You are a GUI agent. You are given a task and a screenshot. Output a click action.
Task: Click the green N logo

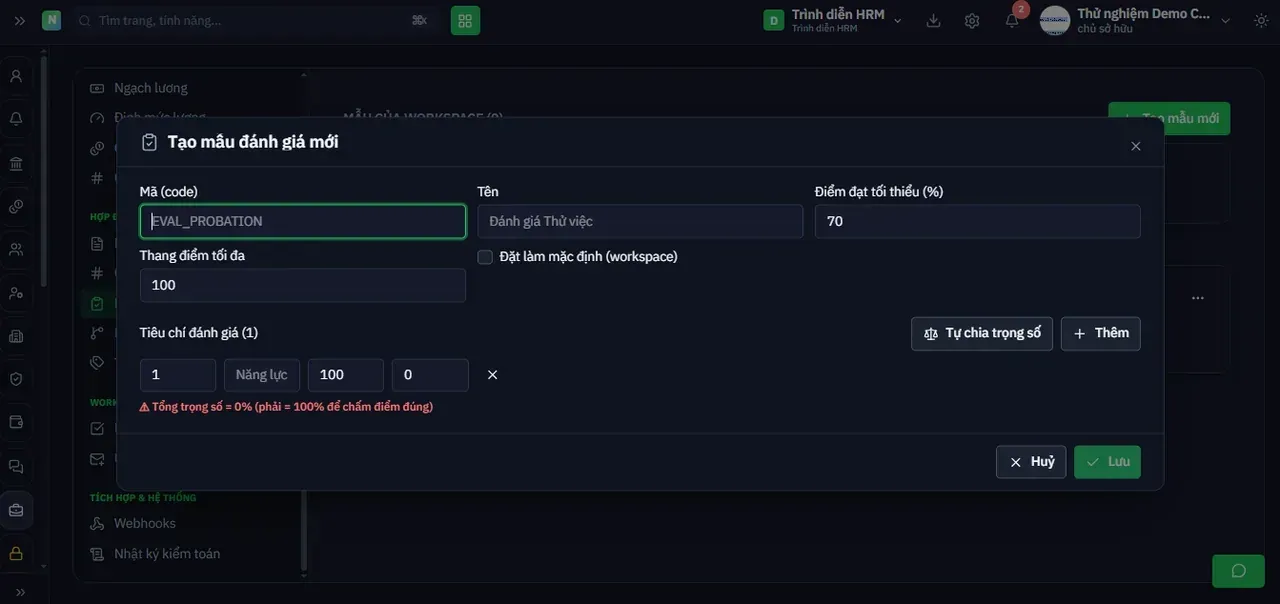pos(51,20)
